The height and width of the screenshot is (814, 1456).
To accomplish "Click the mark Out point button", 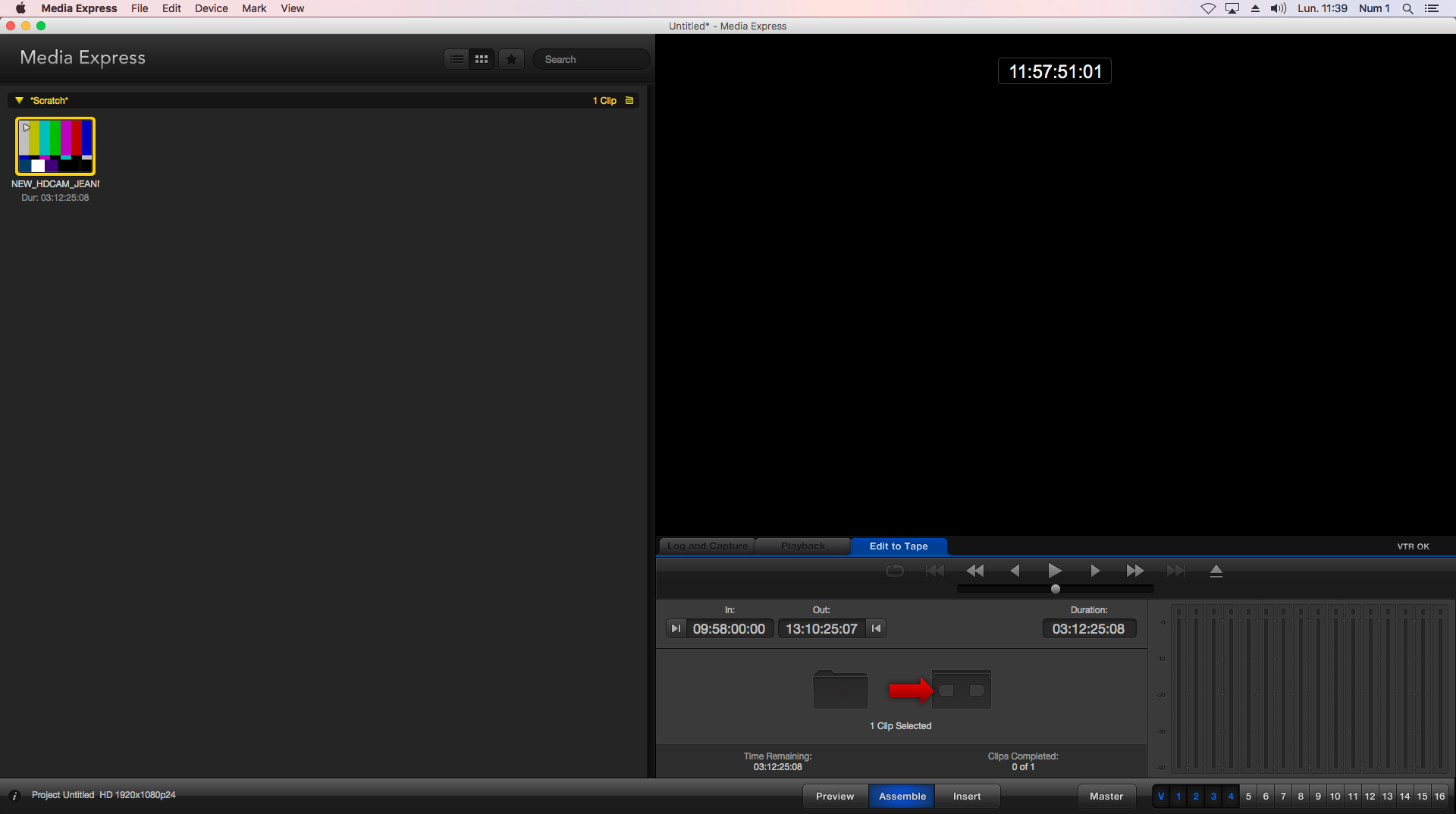I will pyautogui.click(x=877, y=628).
